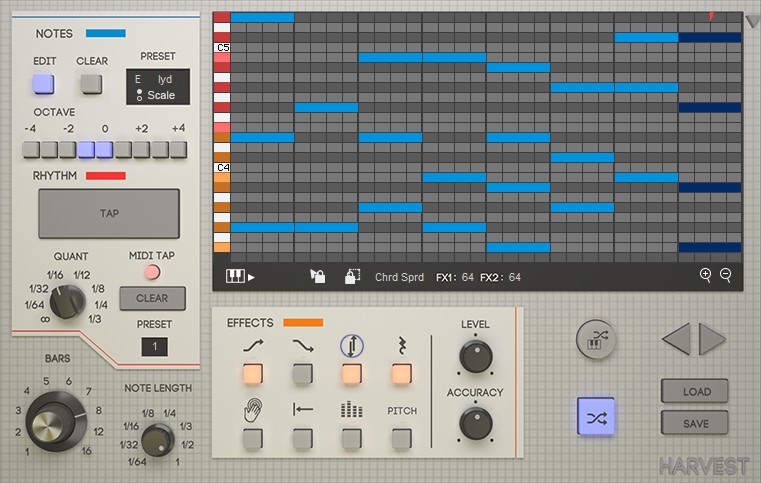Viewport: 761px width, 483px height.
Task: Open the E lyd scale preset selector
Action: tap(155, 87)
